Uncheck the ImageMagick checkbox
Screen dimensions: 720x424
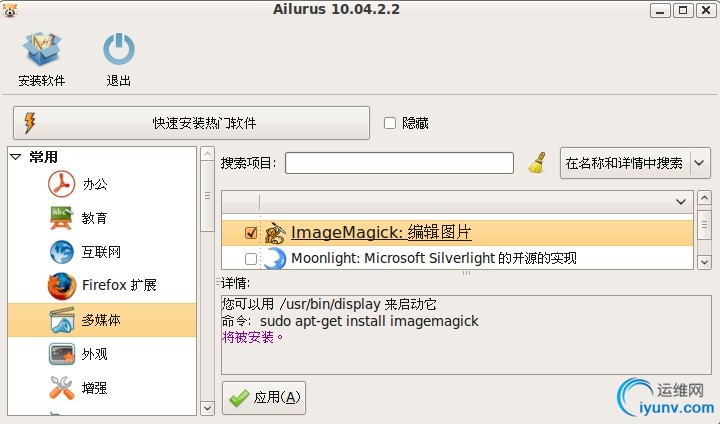(x=251, y=233)
